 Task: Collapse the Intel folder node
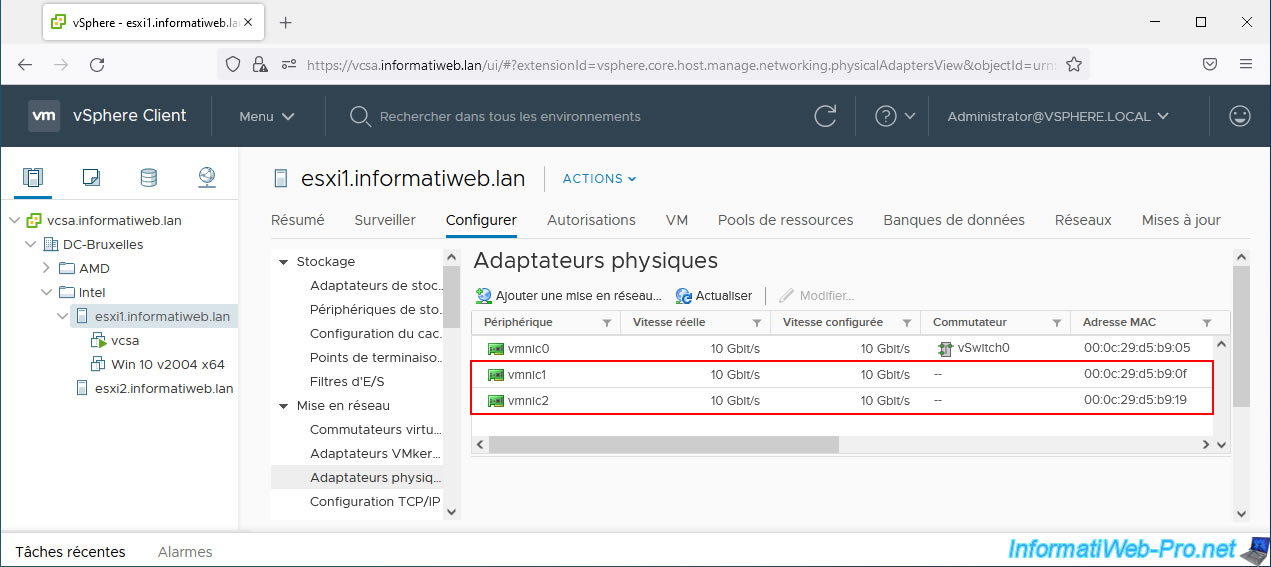(x=46, y=293)
